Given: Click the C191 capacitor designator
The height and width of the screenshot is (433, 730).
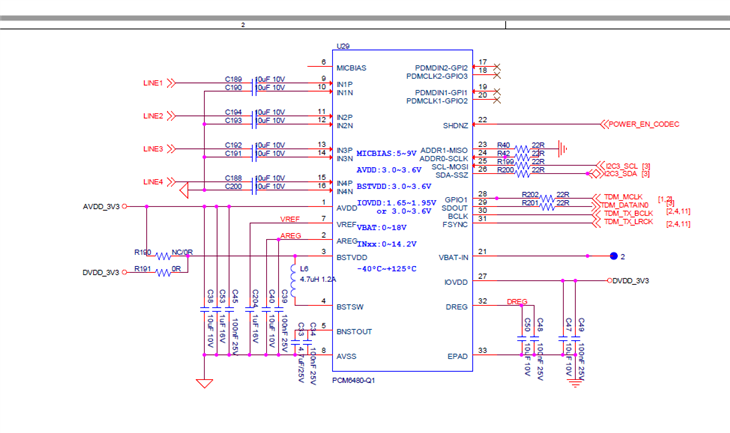Looking at the screenshot, I should 233,154.
